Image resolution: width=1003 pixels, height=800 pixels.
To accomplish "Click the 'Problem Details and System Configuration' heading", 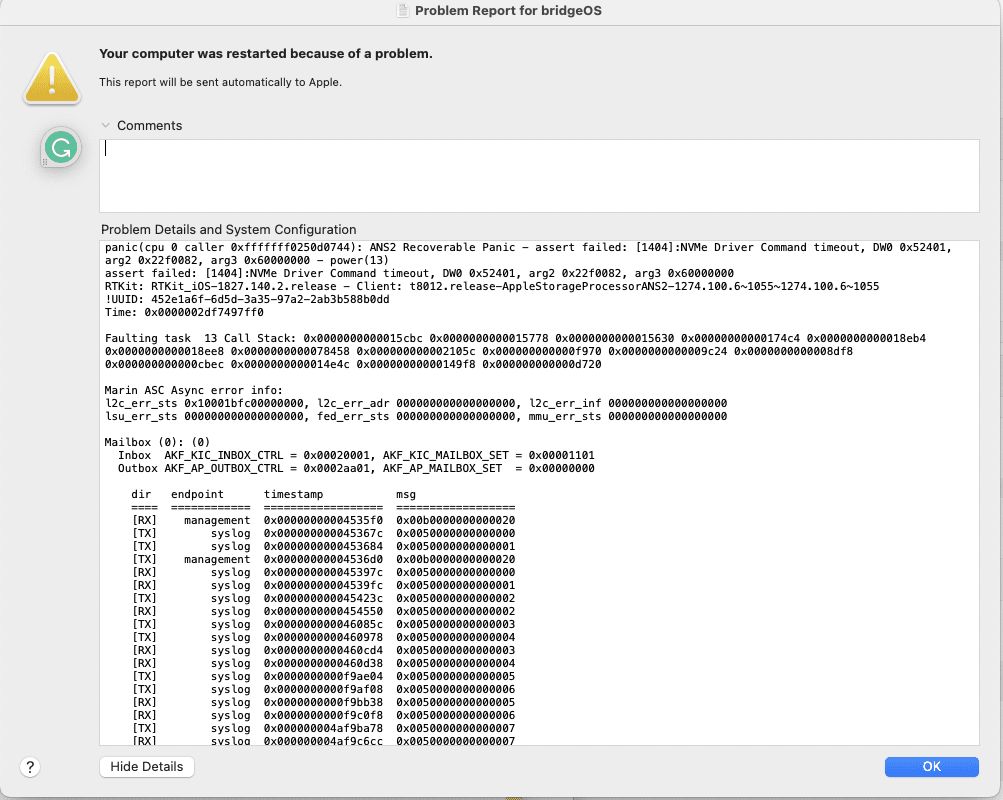I will [228, 230].
